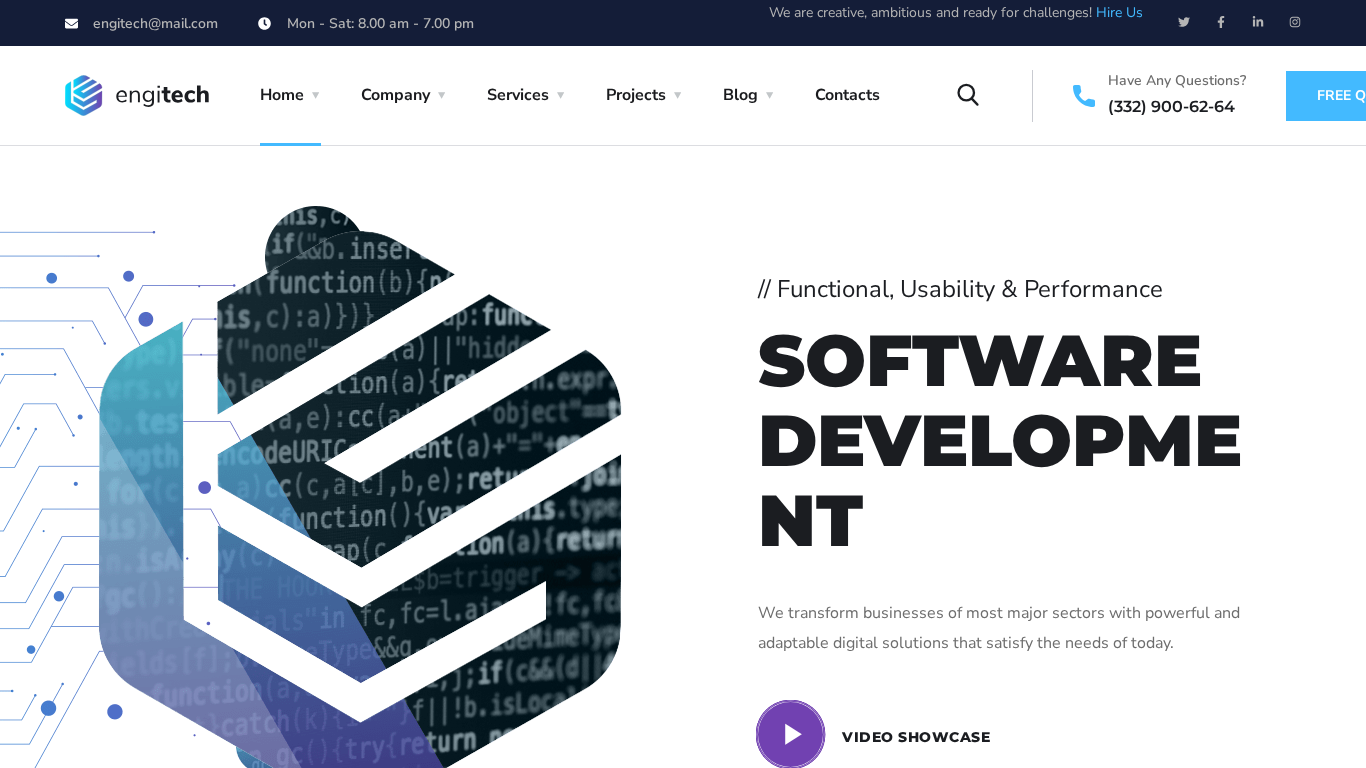Open the Projects menu item

636,95
